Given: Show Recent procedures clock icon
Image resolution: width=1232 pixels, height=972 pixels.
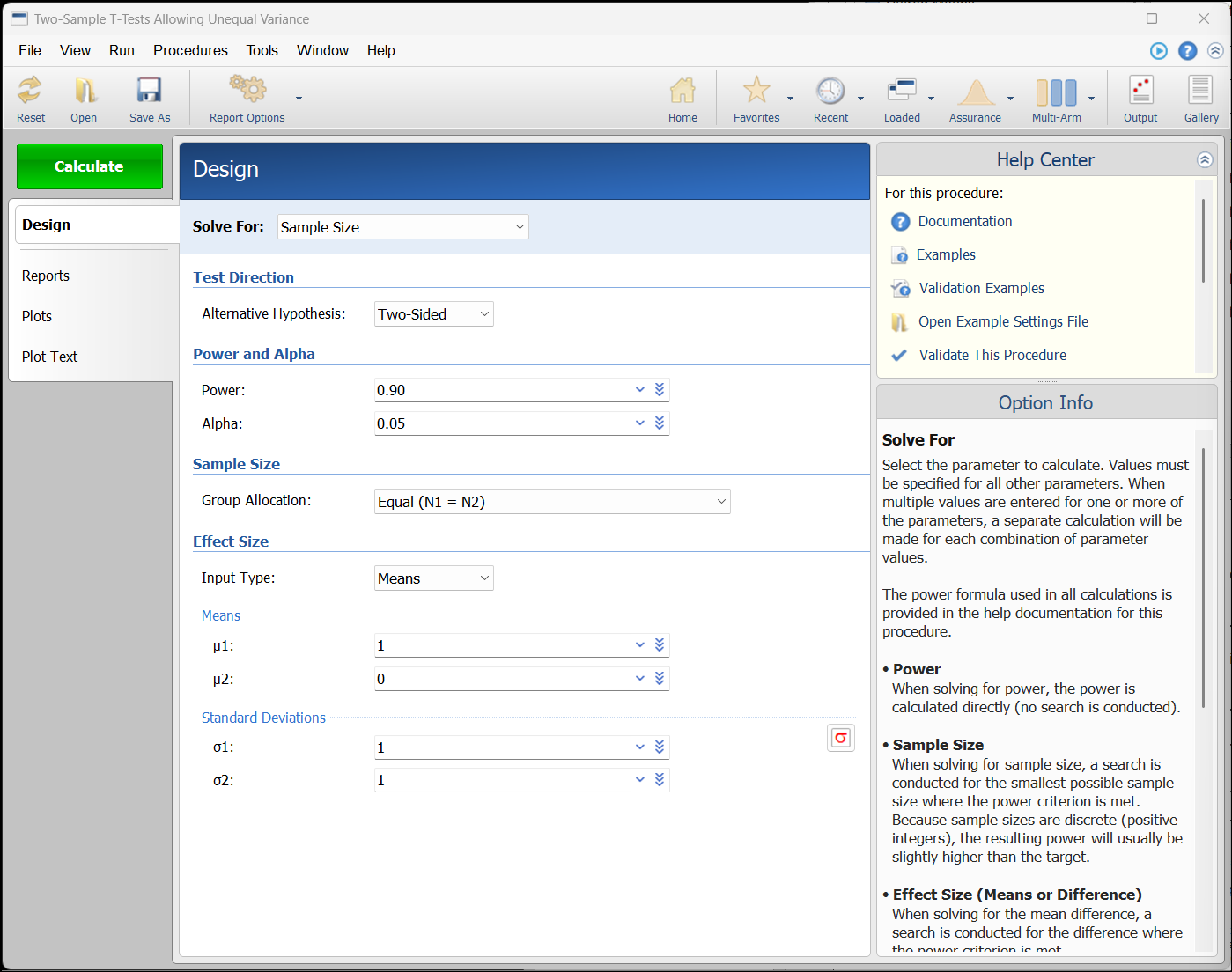Looking at the screenshot, I should click(x=830, y=91).
